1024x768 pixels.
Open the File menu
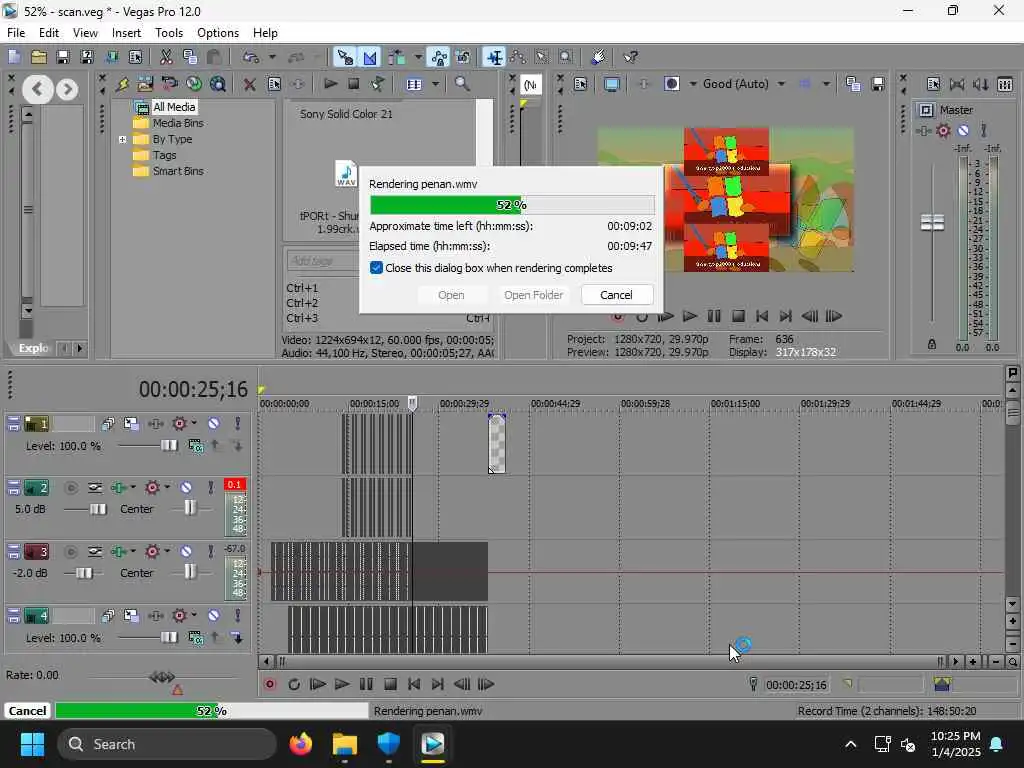(x=16, y=33)
